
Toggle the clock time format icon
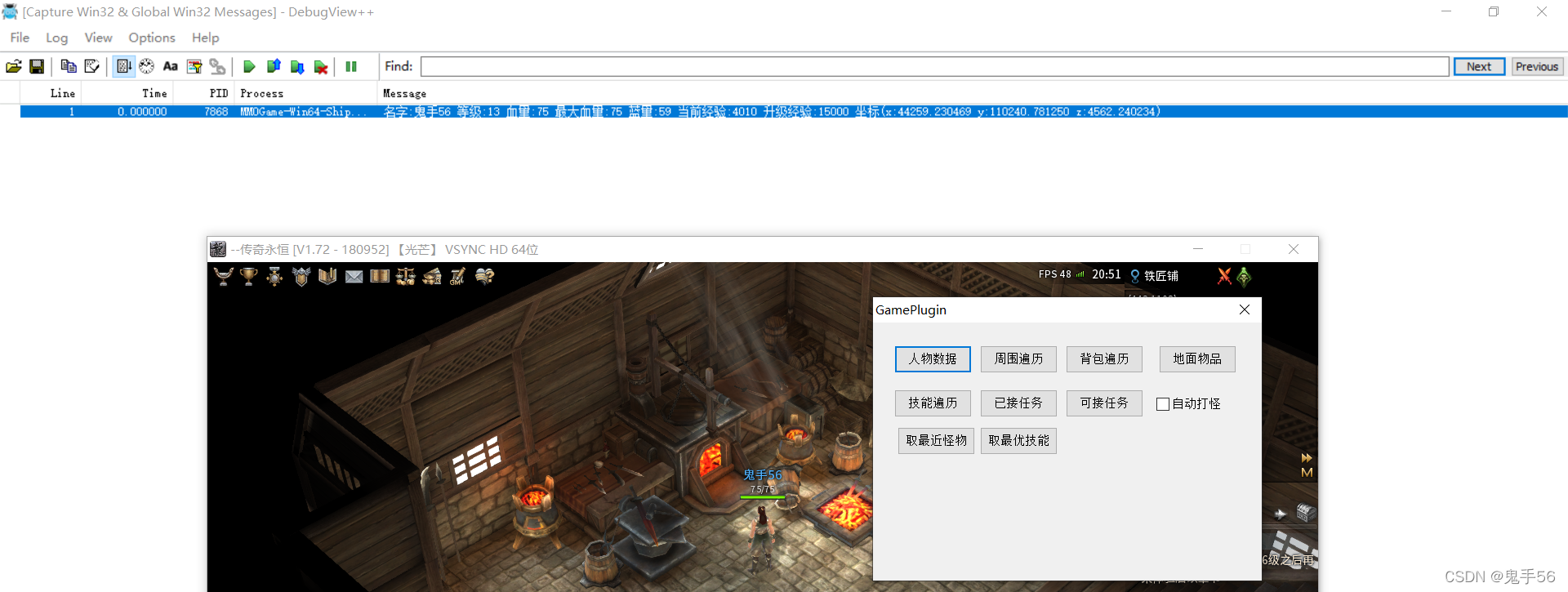[x=147, y=67]
